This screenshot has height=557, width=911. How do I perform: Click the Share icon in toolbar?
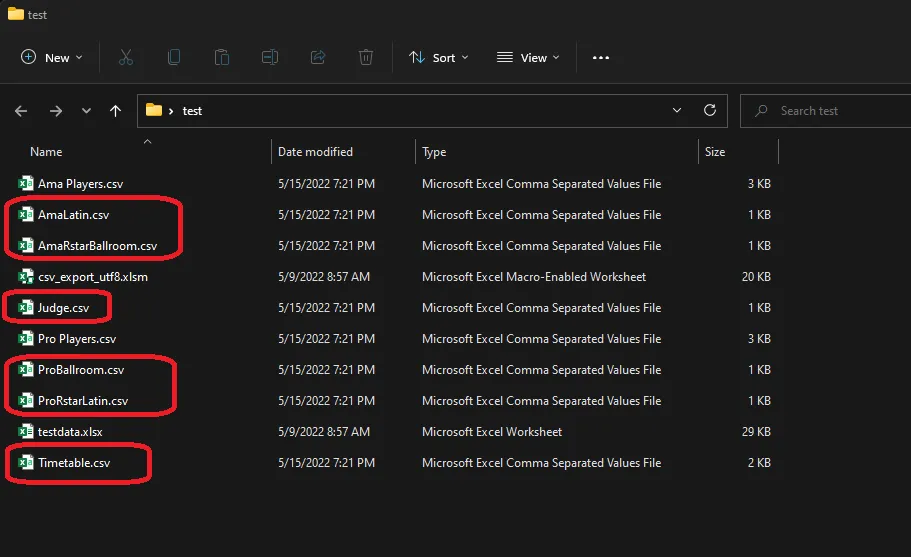tap(318, 58)
